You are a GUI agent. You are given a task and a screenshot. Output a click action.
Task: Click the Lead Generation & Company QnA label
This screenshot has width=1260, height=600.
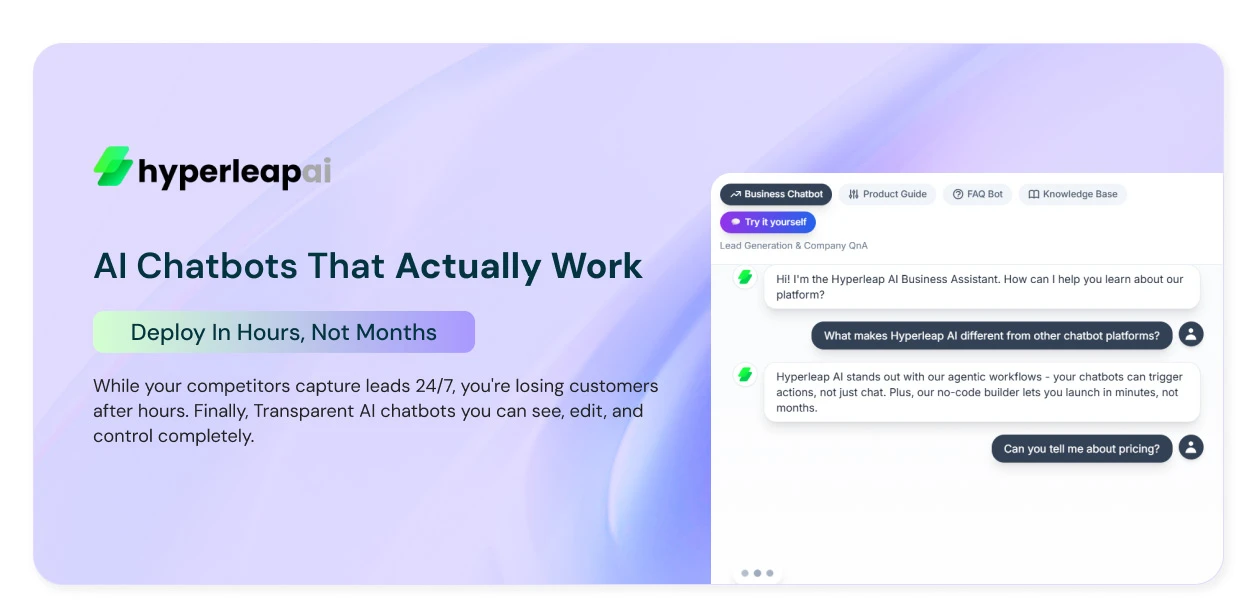[x=794, y=246]
